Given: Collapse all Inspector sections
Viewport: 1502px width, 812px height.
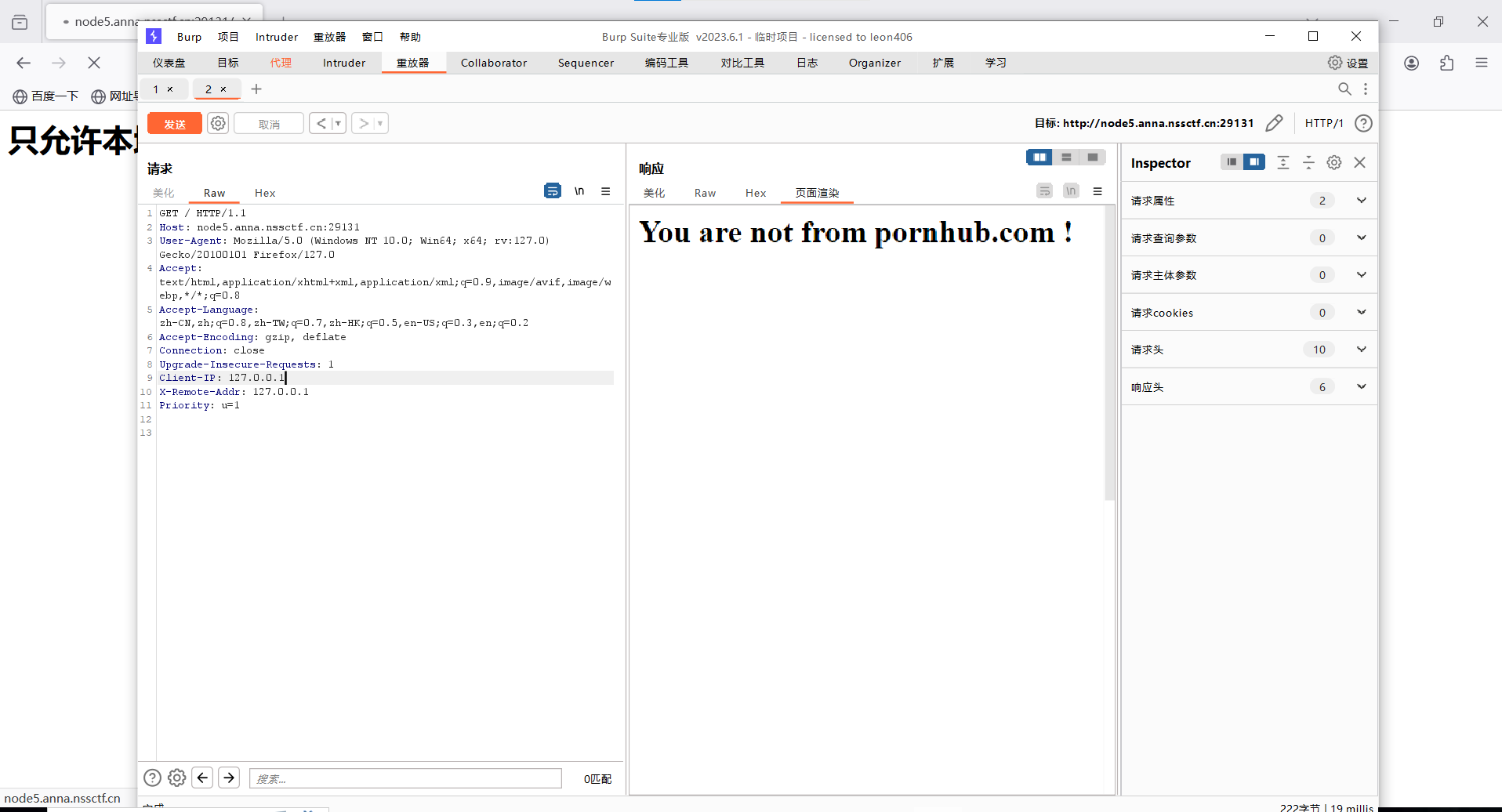Looking at the screenshot, I should click(x=1308, y=162).
